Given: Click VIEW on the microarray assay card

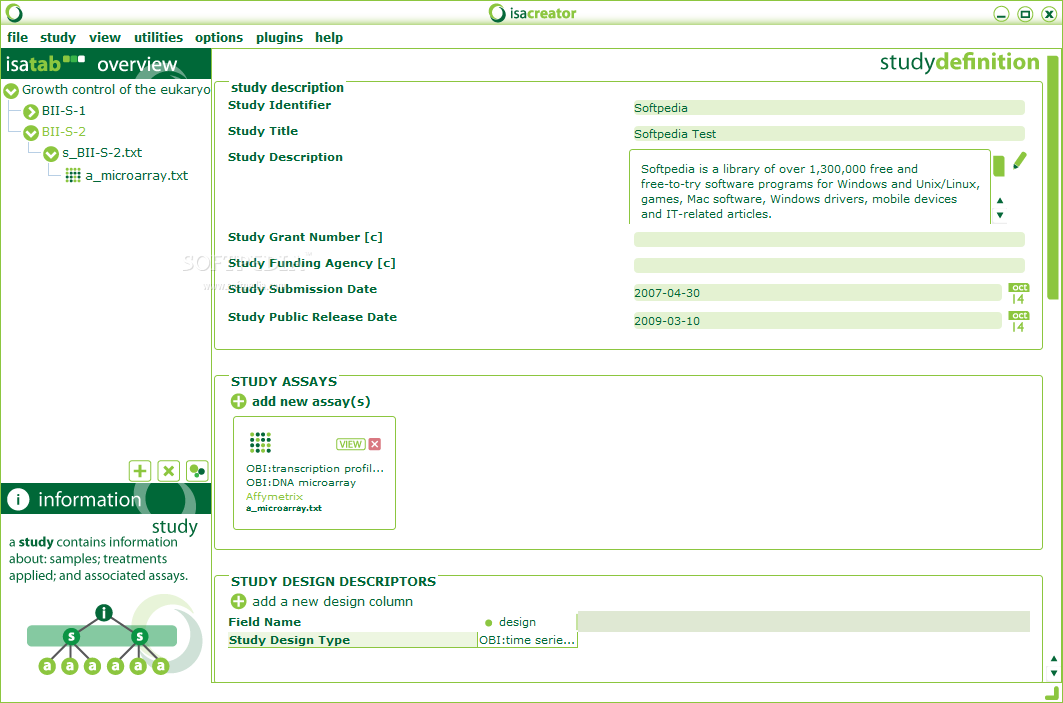Looking at the screenshot, I should [350, 444].
